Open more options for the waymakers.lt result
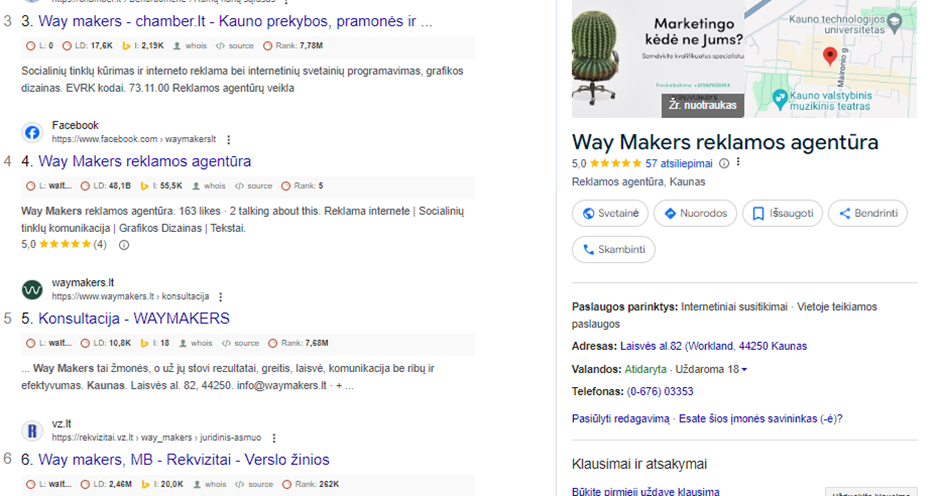 (x=221, y=297)
